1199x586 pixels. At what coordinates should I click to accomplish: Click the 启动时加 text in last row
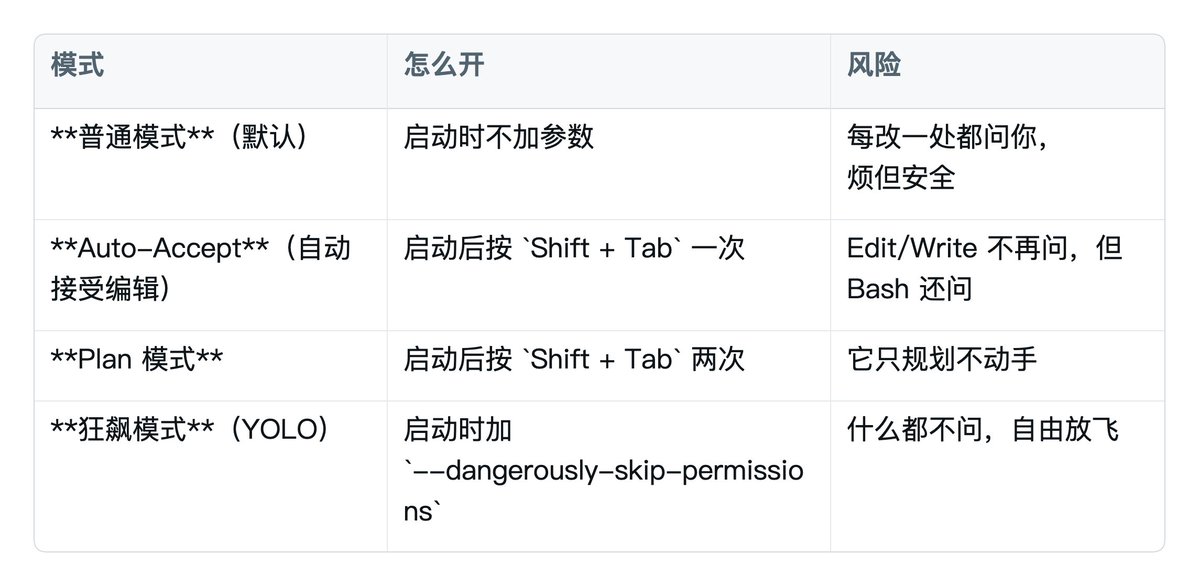coord(457,430)
